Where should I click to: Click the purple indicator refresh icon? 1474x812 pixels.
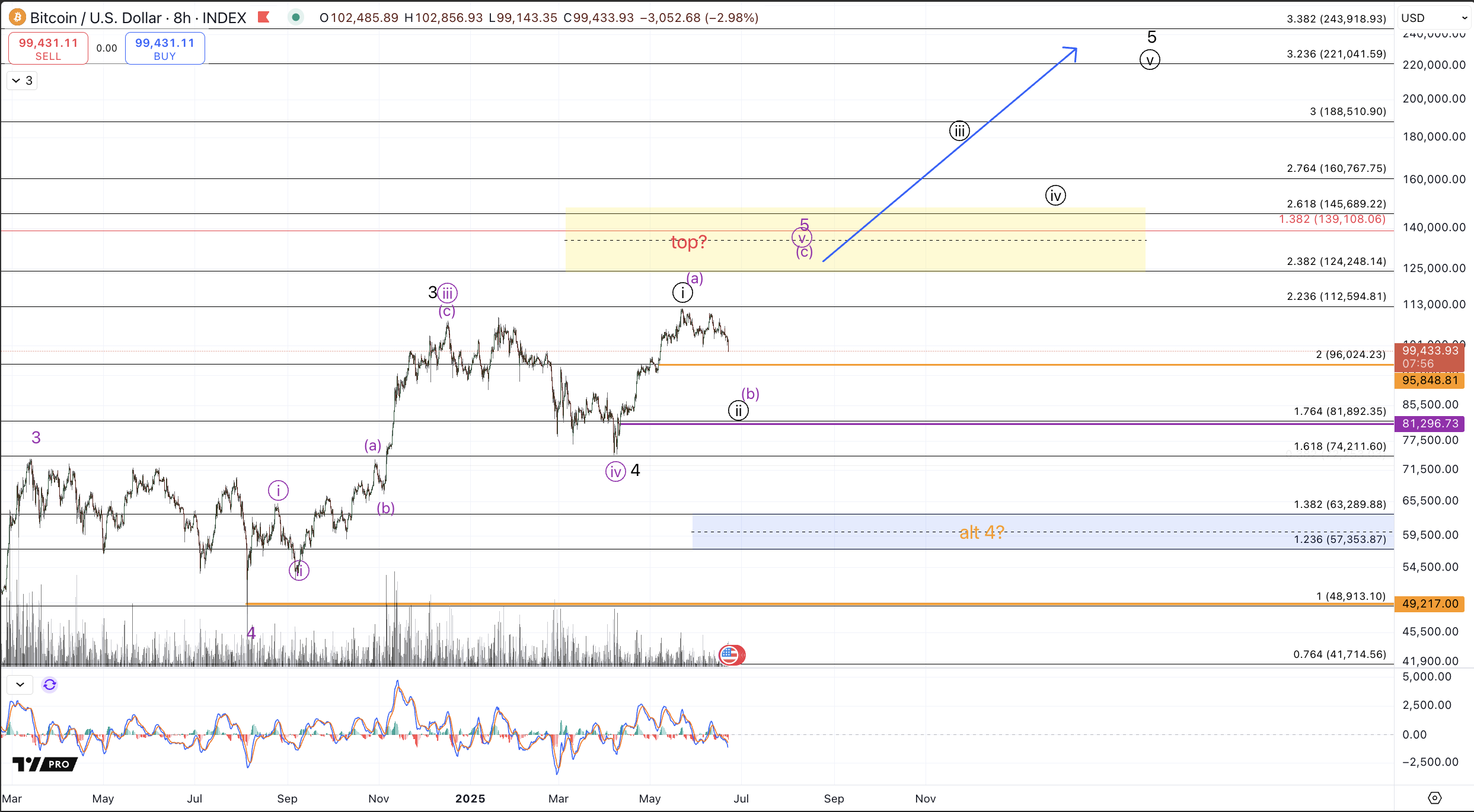[50, 685]
